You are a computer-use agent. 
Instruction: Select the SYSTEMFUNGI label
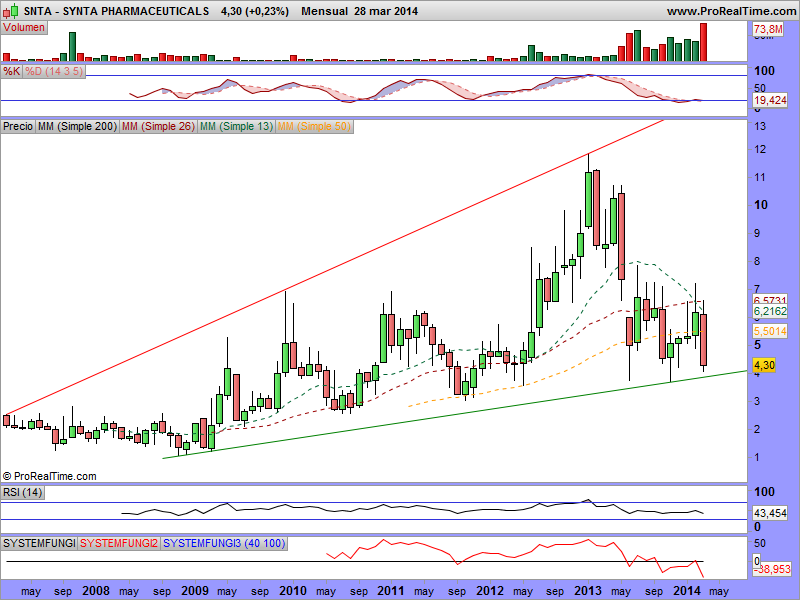click(39, 543)
